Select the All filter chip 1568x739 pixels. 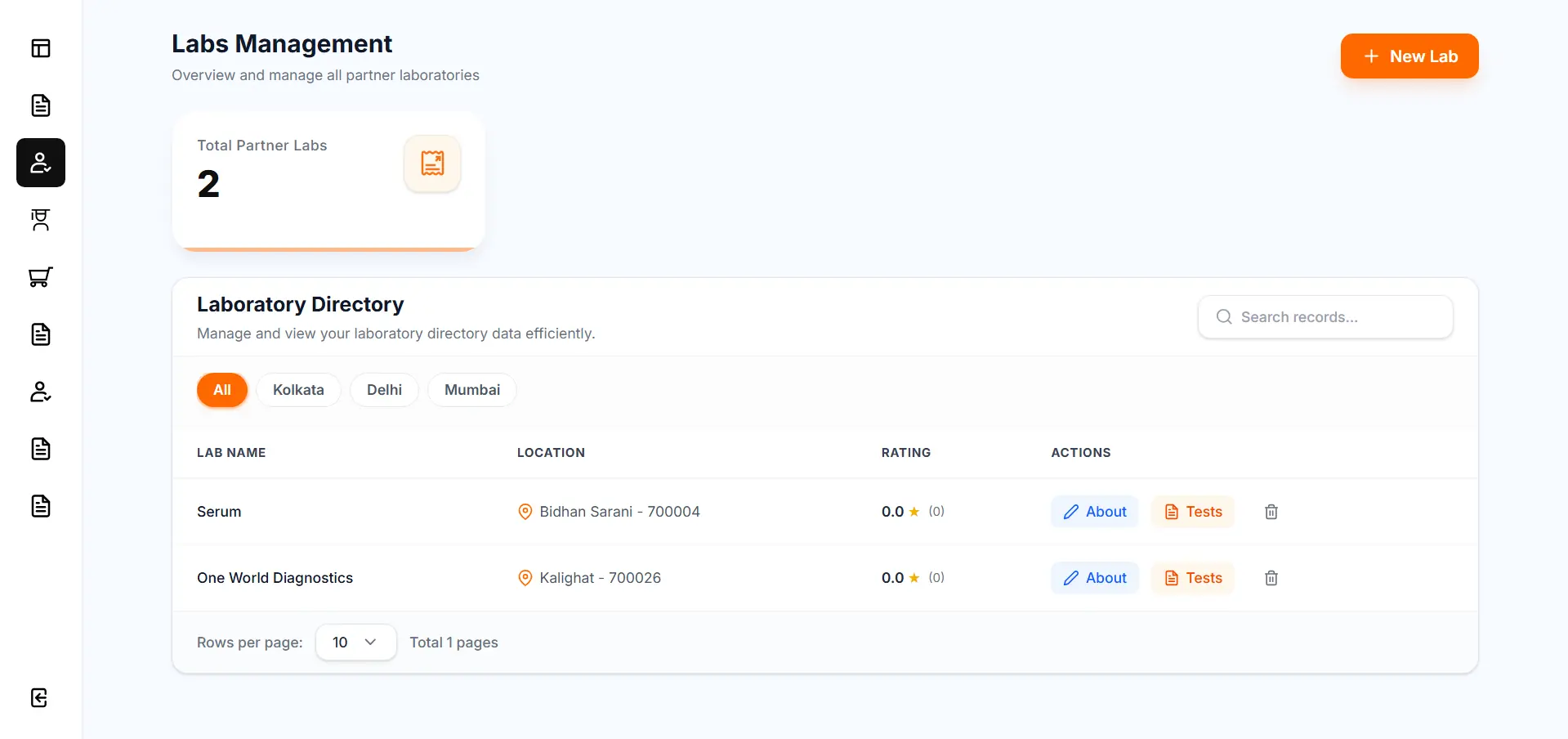coord(222,390)
